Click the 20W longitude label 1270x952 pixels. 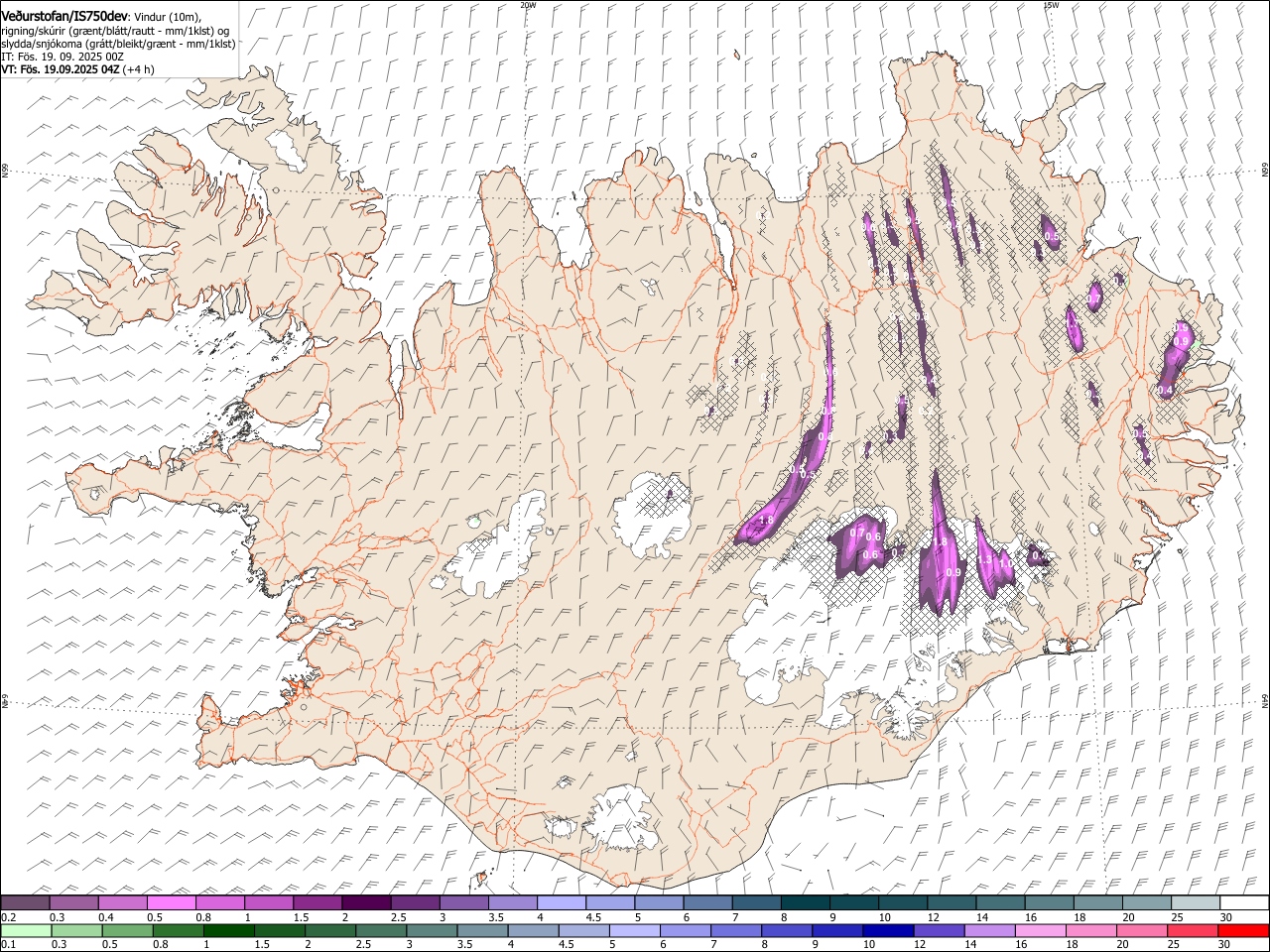point(527,5)
